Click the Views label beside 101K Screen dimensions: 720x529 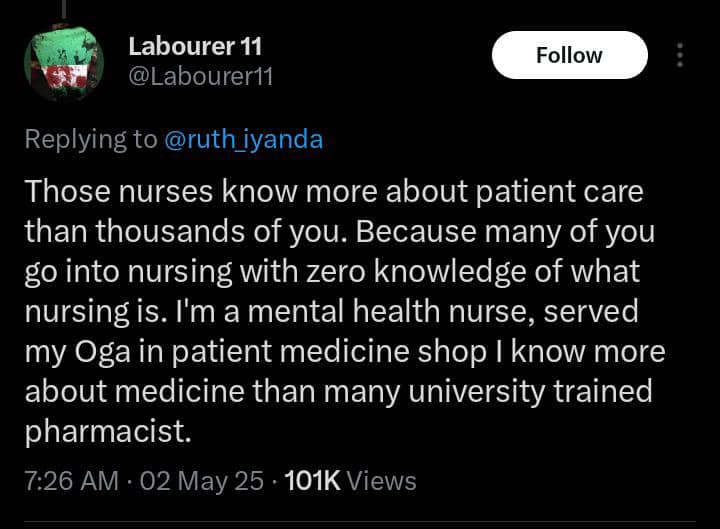tap(382, 481)
